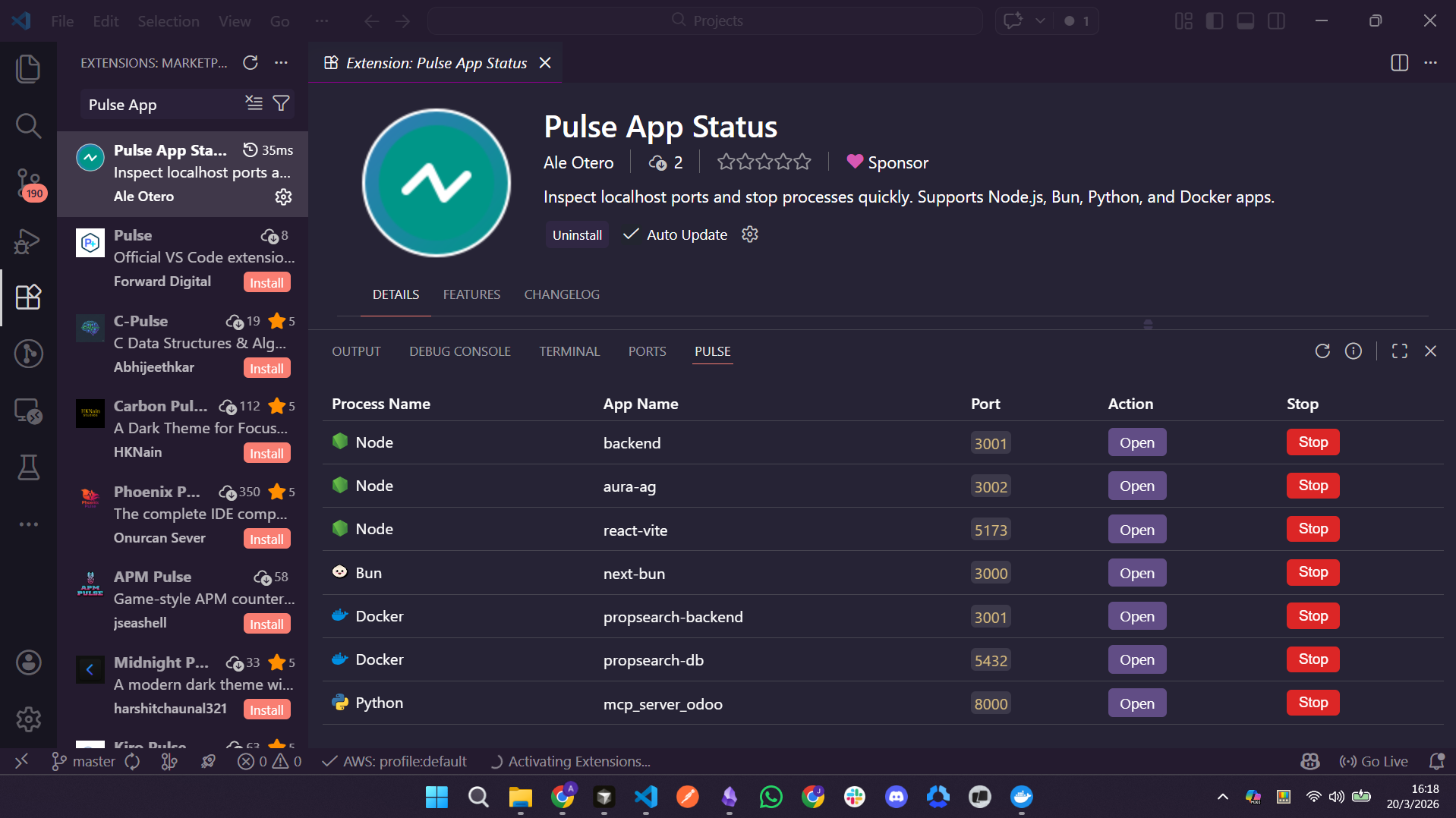Disable Auto Update for the extension

coord(675,234)
